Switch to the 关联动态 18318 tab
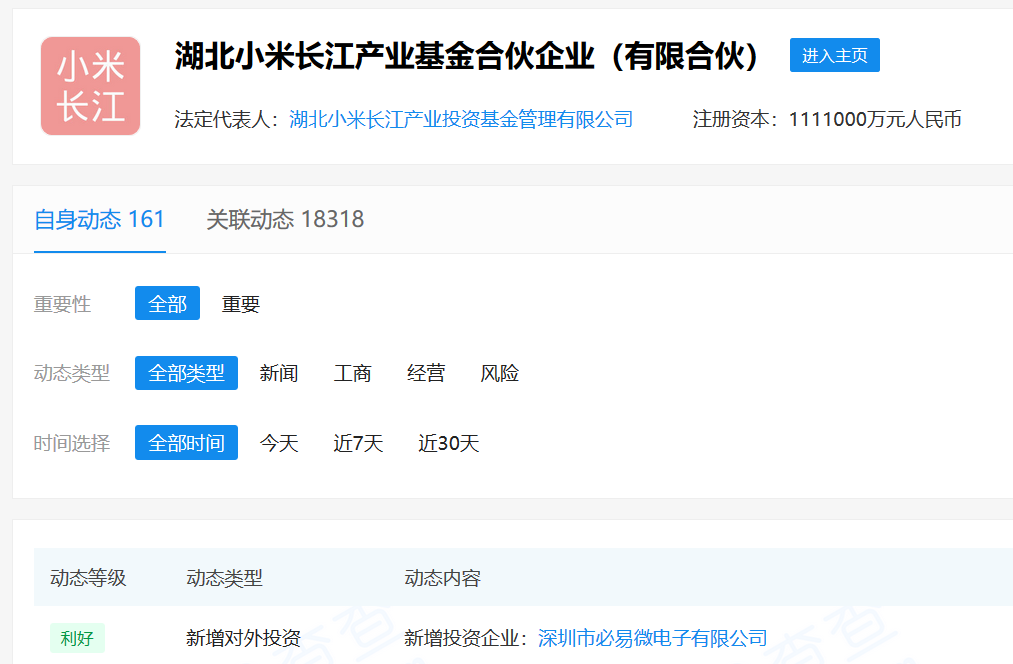This screenshot has height=664, width=1013. pyautogui.click(x=285, y=220)
